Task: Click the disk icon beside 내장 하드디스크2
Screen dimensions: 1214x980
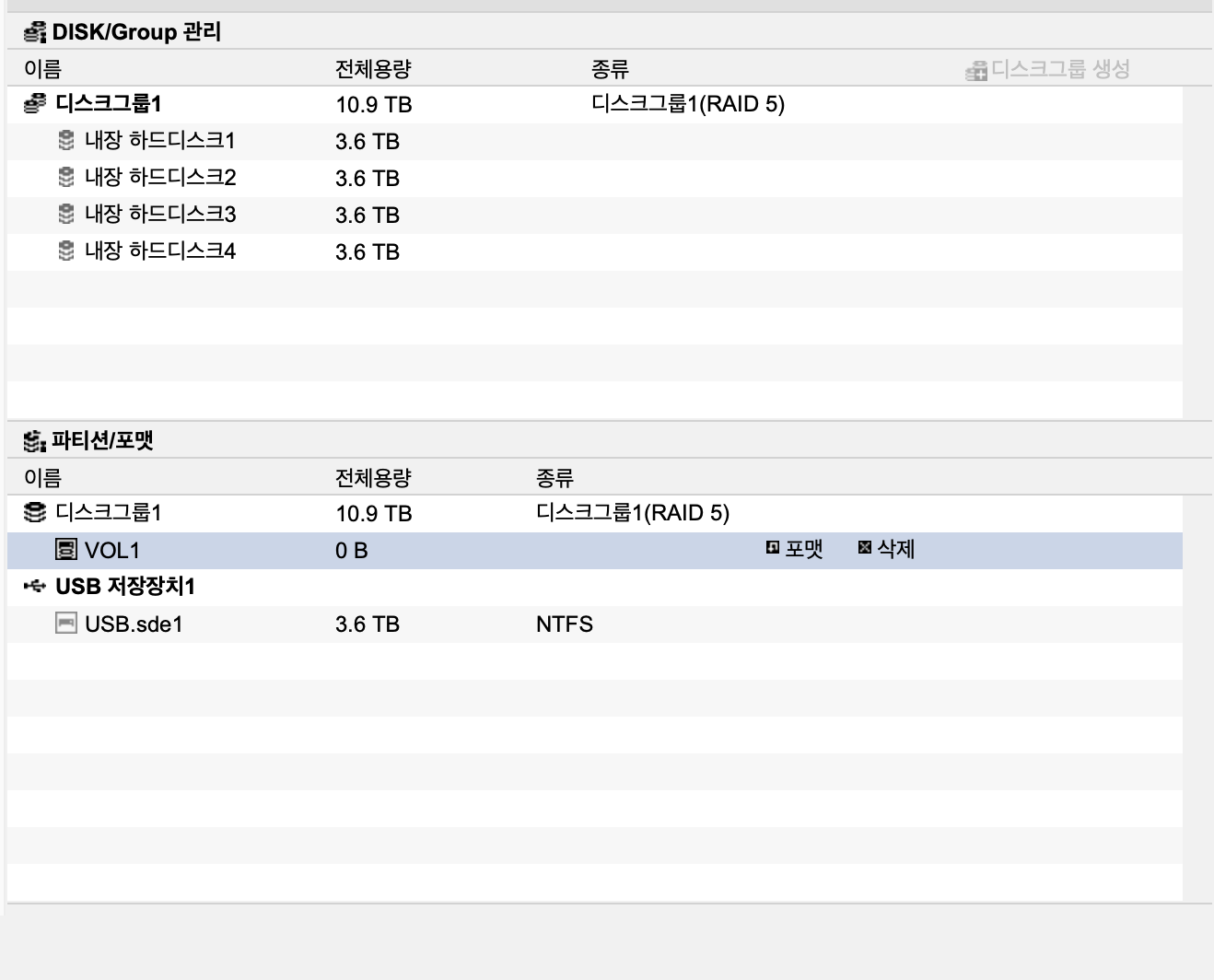Action: tap(66, 177)
